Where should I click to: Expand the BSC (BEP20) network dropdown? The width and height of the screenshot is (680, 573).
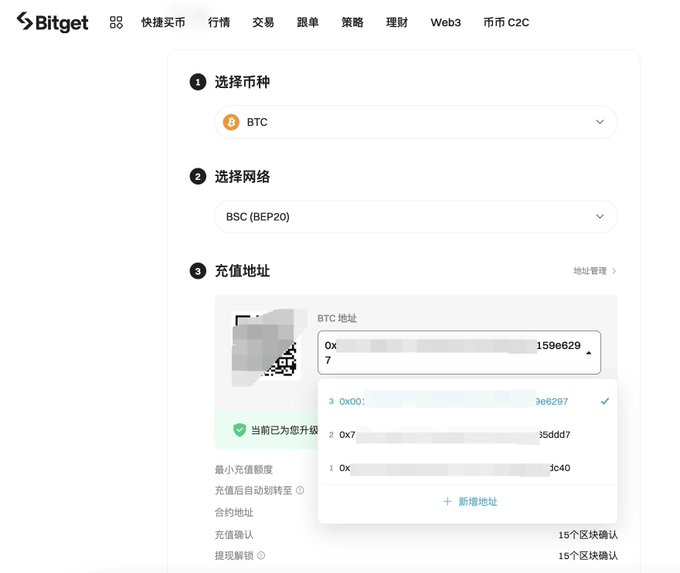coord(416,216)
